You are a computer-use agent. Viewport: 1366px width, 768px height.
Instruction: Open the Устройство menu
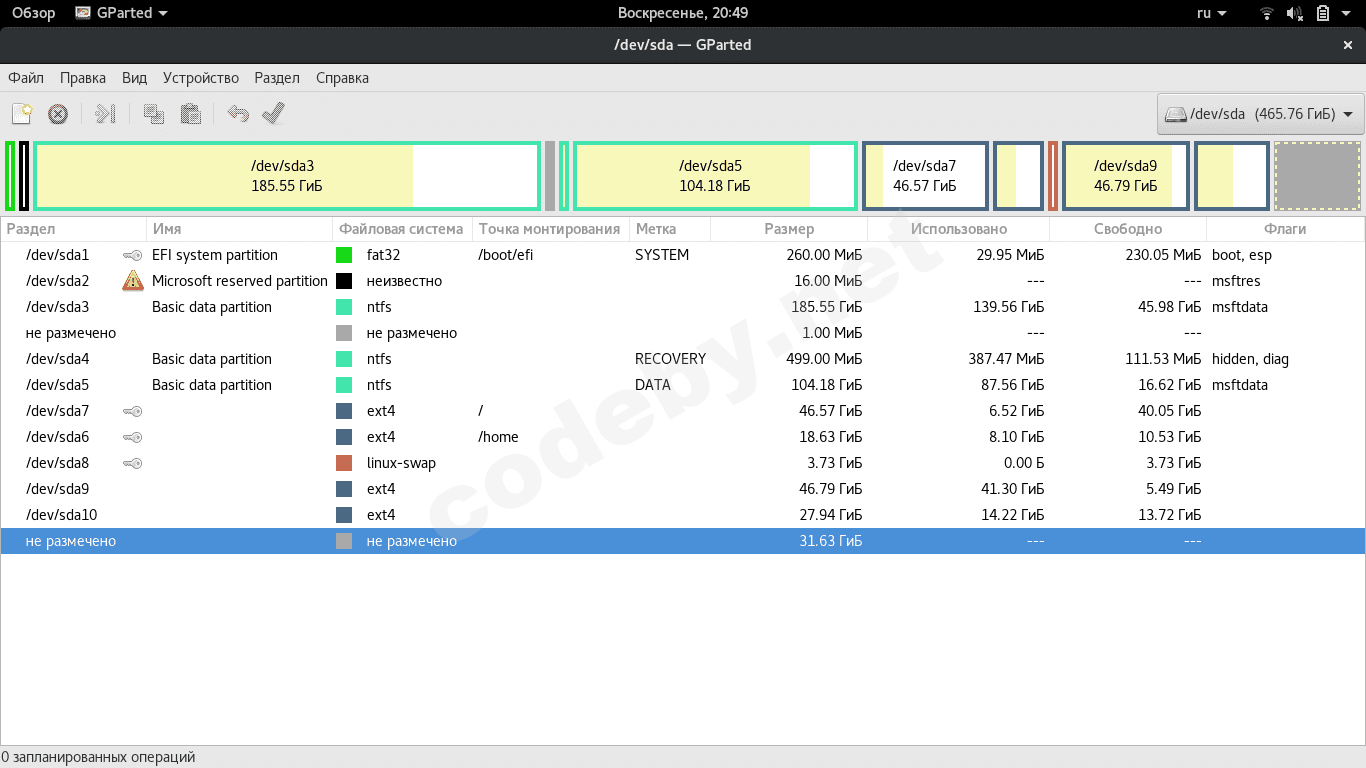(201, 78)
